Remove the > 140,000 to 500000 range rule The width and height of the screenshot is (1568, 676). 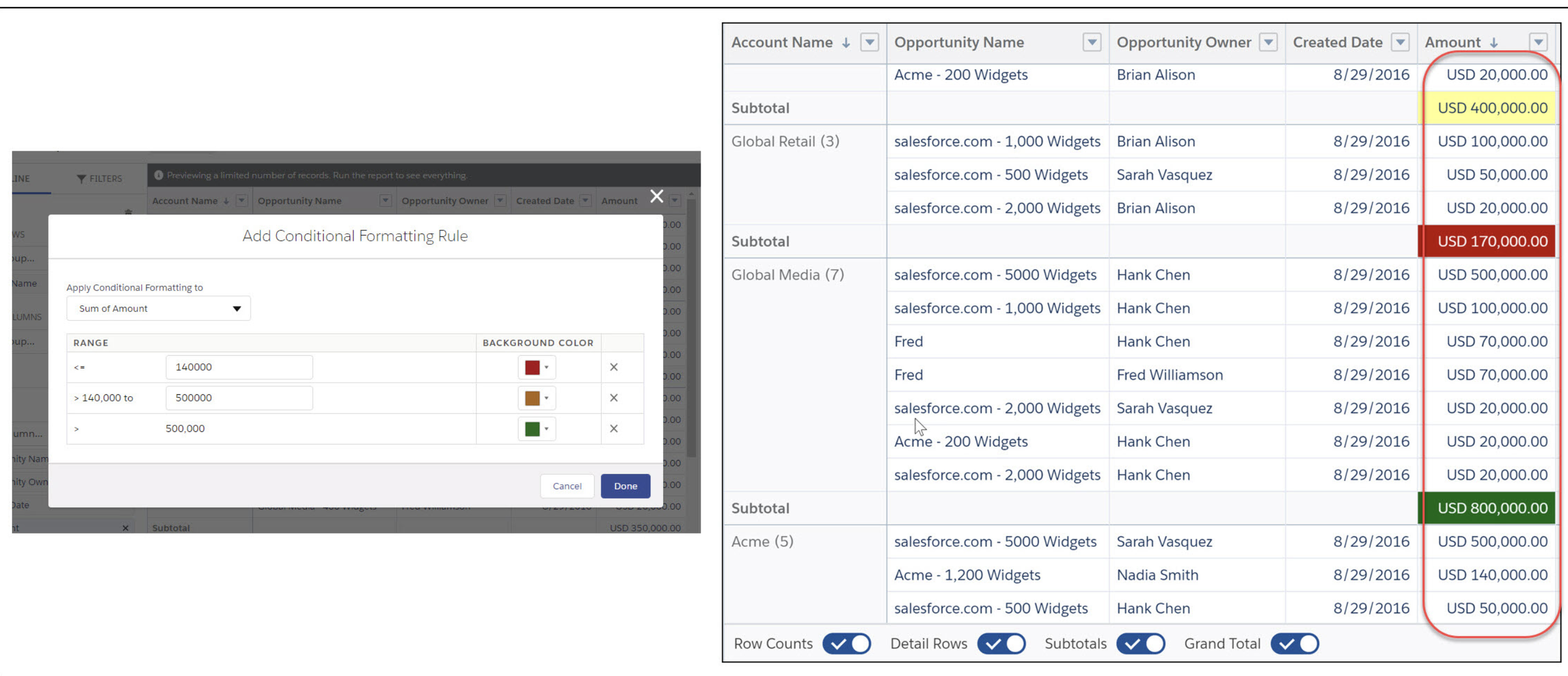click(613, 398)
